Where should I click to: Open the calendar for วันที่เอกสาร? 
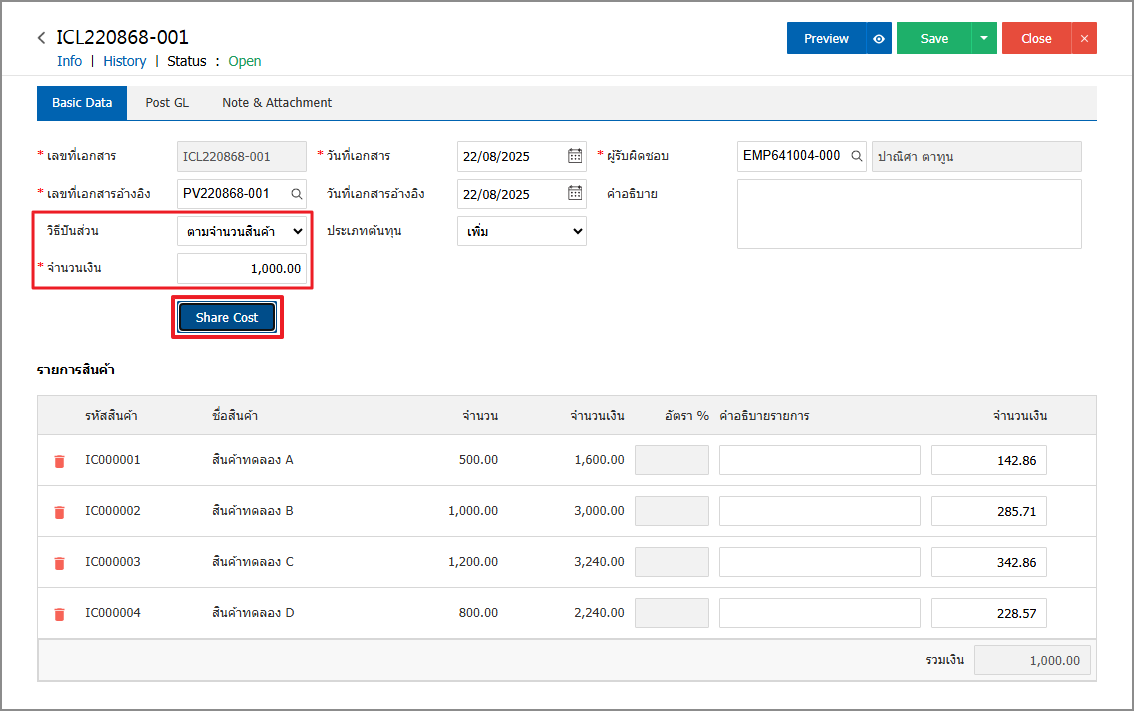point(575,156)
